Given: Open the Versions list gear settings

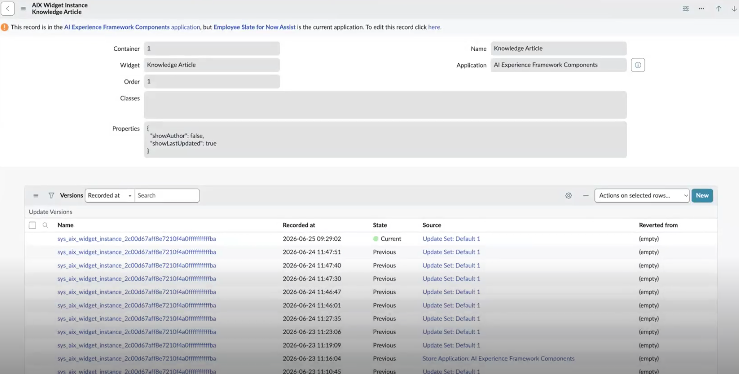Looking at the screenshot, I should tap(568, 195).
